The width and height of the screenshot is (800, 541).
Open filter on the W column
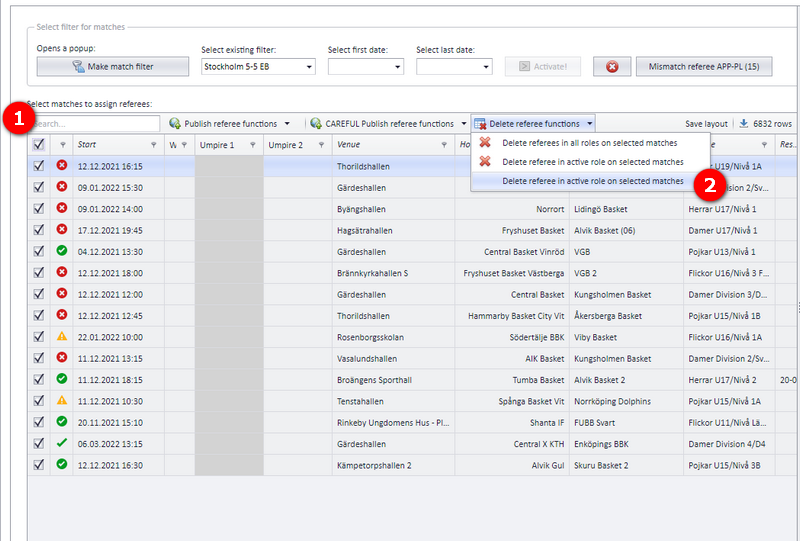click(184, 145)
